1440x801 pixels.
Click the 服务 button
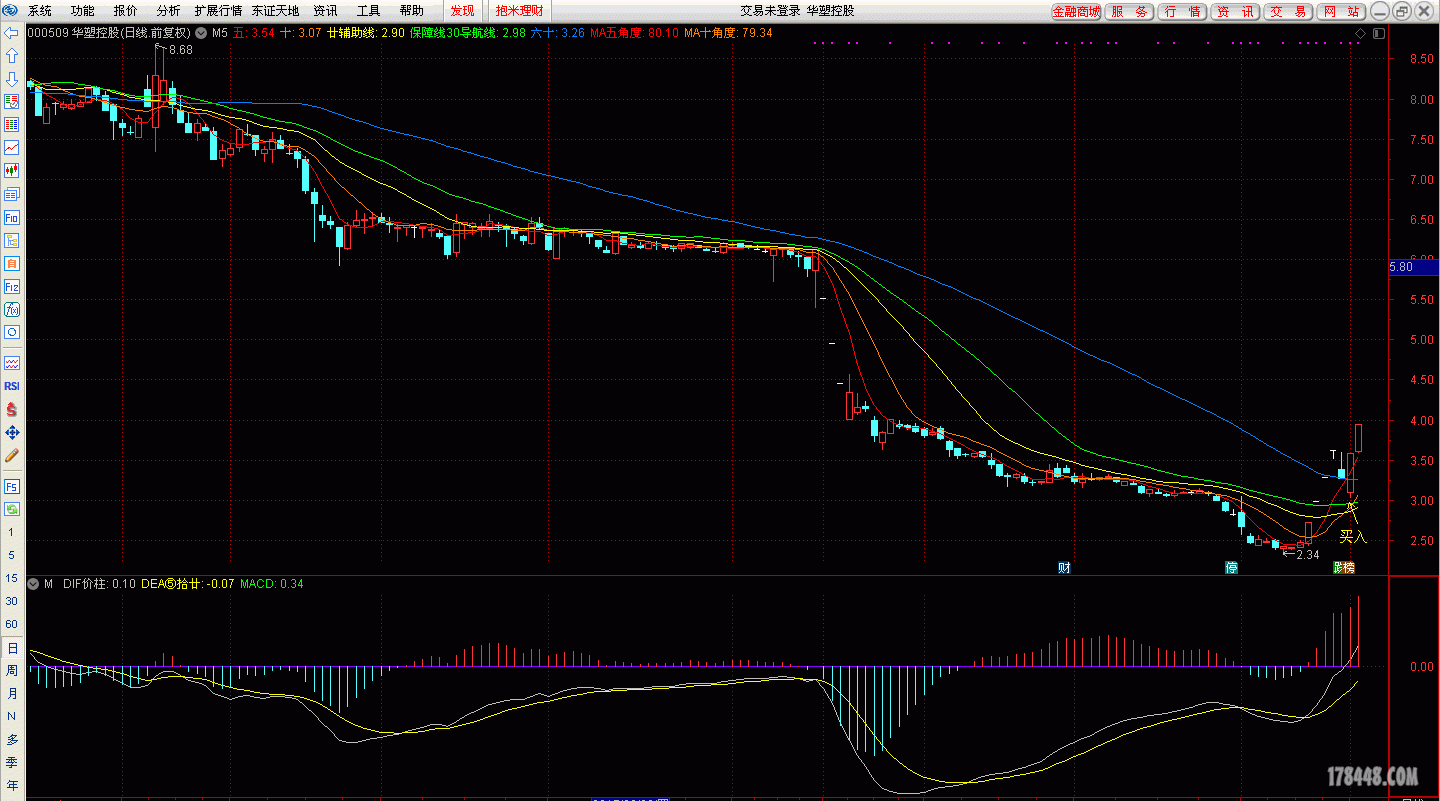coord(1129,12)
